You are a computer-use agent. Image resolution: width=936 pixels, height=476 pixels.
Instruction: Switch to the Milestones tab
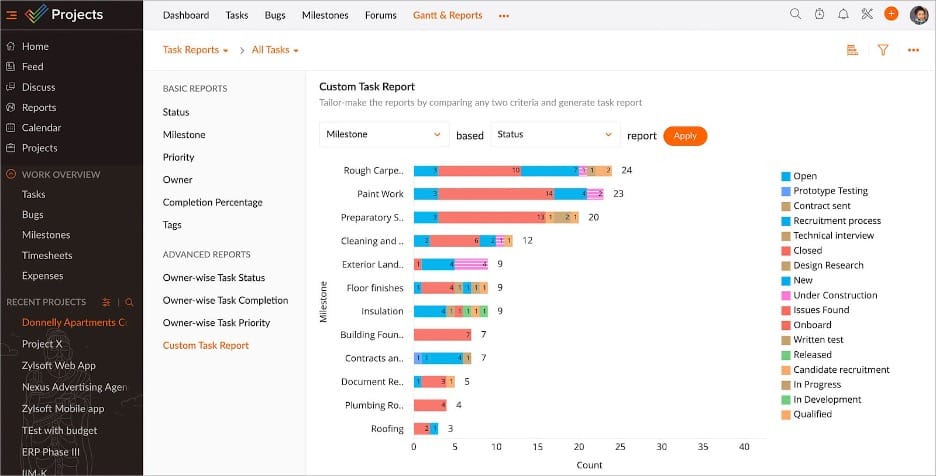(x=325, y=15)
